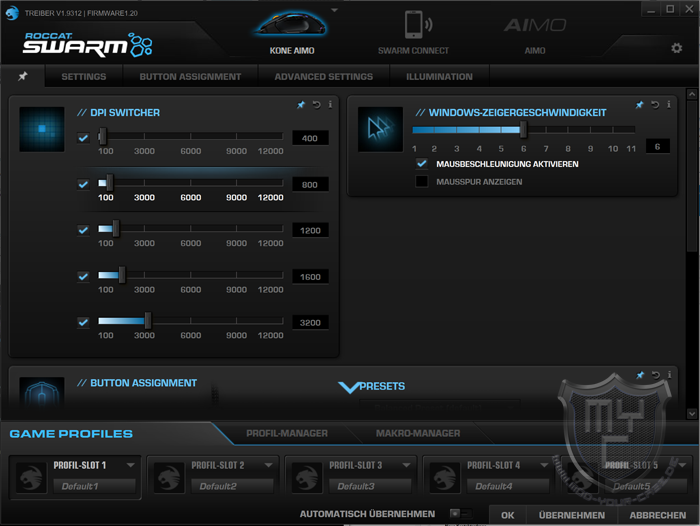Image resolution: width=700 pixels, height=526 pixels.
Task: Expand Profil-Slot 2 dropdown arrow
Action: point(268,465)
